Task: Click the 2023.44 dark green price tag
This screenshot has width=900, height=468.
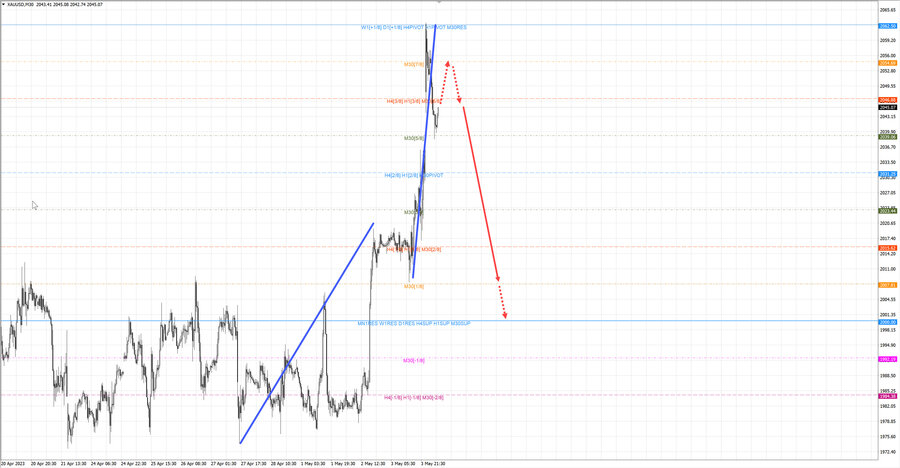Action: 887,211
